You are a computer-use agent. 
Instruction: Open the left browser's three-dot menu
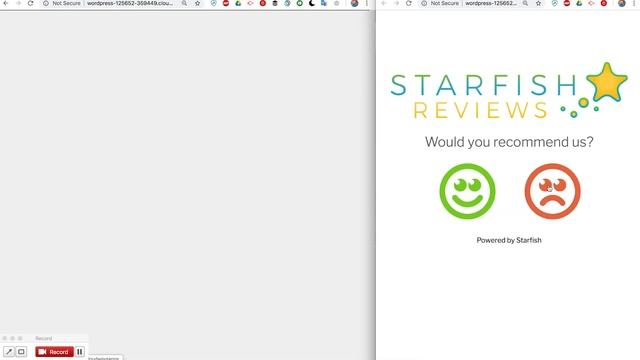(x=367, y=3)
